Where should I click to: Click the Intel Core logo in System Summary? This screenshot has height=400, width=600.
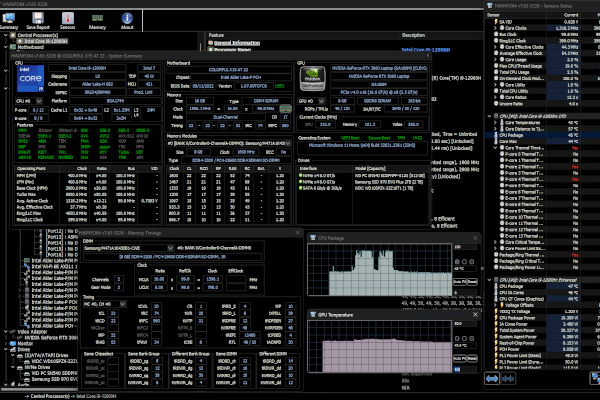[x=31, y=78]
